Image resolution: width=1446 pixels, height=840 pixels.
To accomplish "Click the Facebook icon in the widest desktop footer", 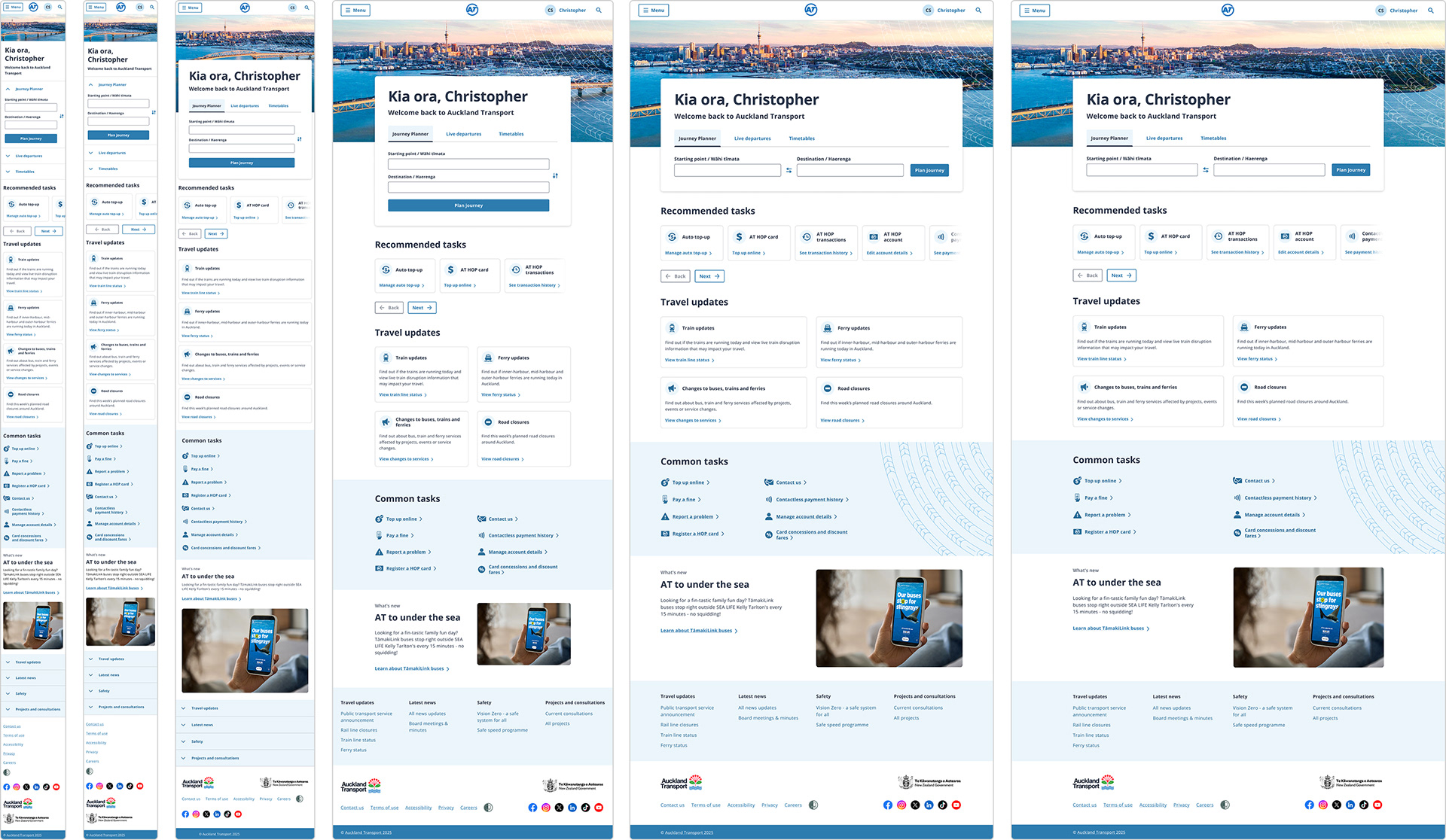I will pos(1309,805).
